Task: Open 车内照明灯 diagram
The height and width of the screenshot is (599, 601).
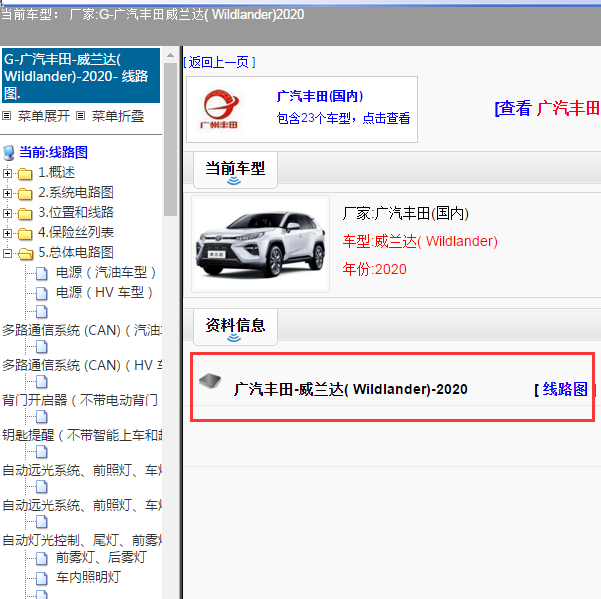Action: (x=89, y=577)
